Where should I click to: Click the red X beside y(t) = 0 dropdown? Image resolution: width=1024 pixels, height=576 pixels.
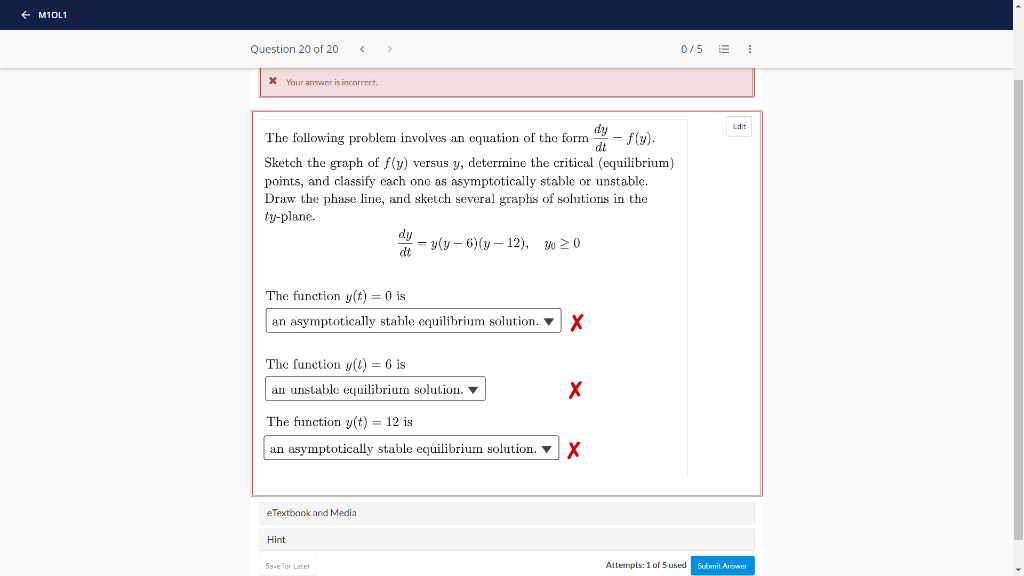(x=577, y=323)
